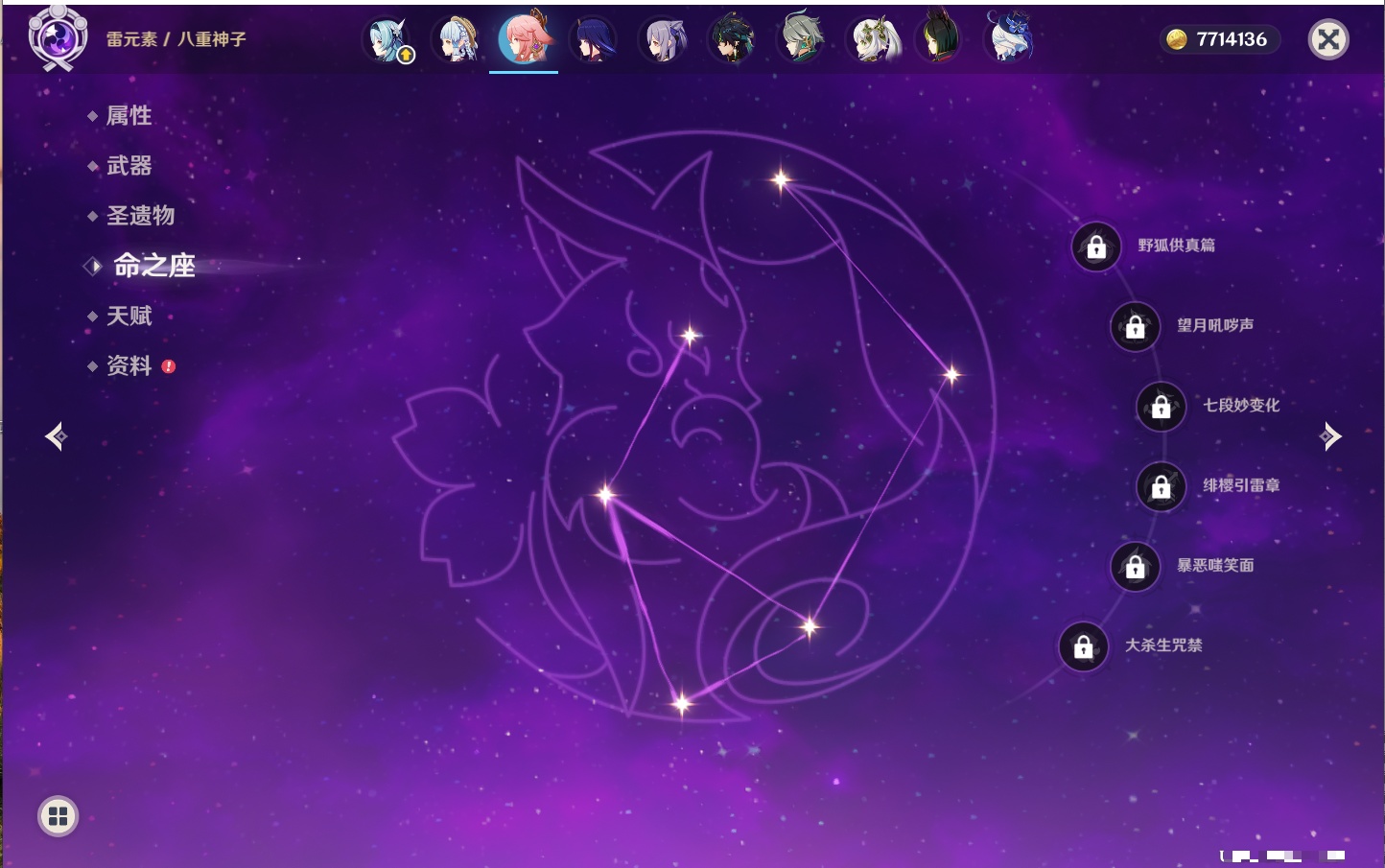Open the locked 暴恶嗤笑面 constellation icon
The image size is (1385, 868).
point(1135,567)
